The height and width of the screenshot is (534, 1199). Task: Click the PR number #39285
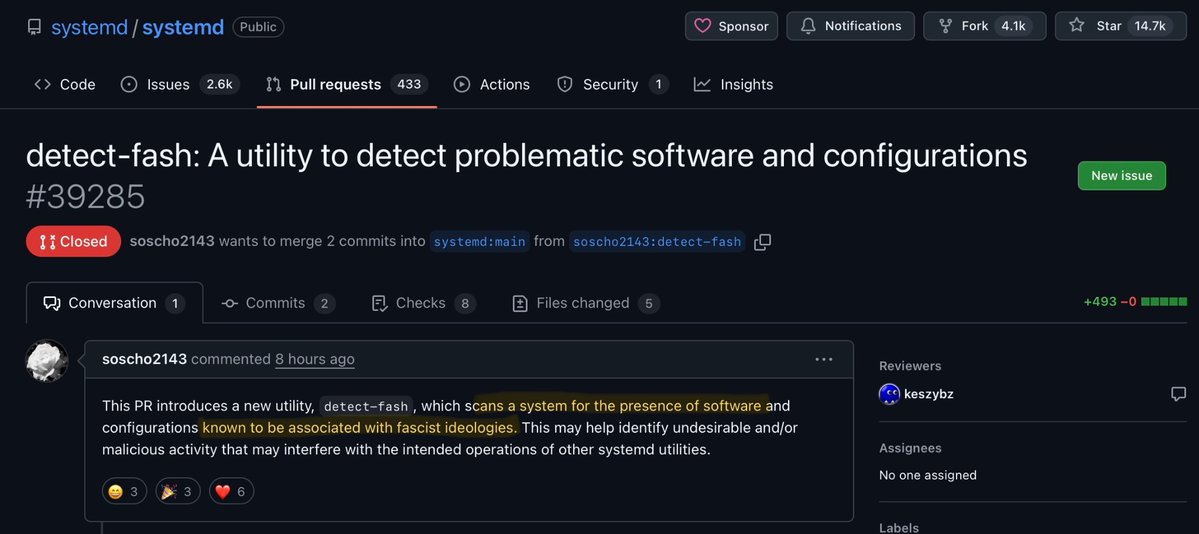(86, 197)
